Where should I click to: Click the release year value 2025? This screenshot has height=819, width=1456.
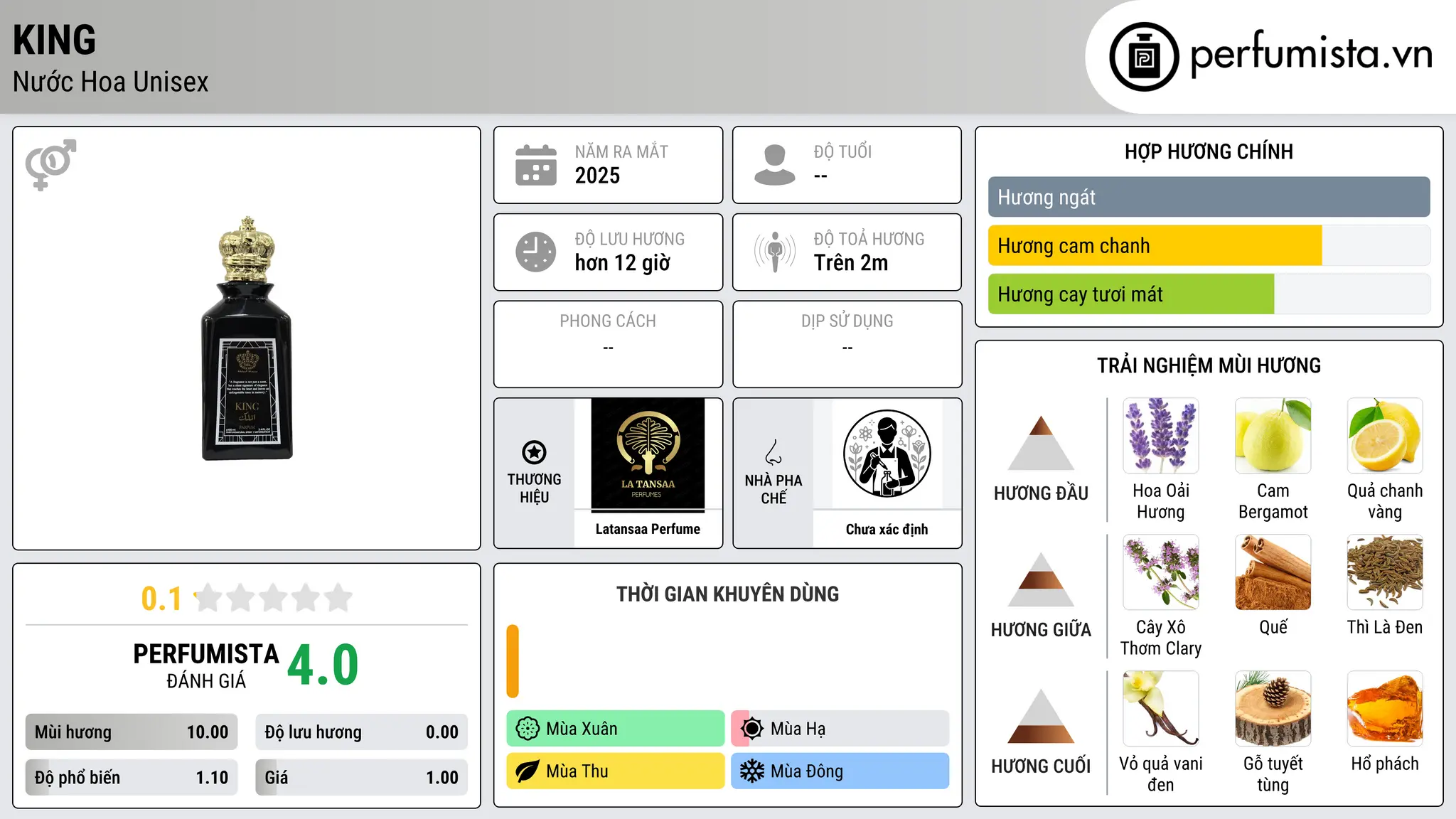[x=597, y=176]
